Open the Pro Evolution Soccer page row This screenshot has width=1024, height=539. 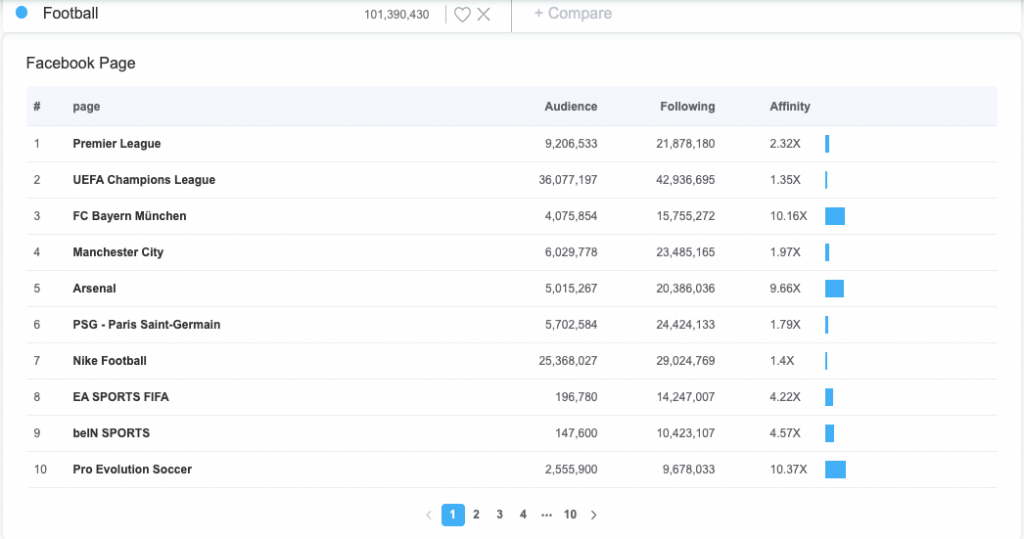511,469
